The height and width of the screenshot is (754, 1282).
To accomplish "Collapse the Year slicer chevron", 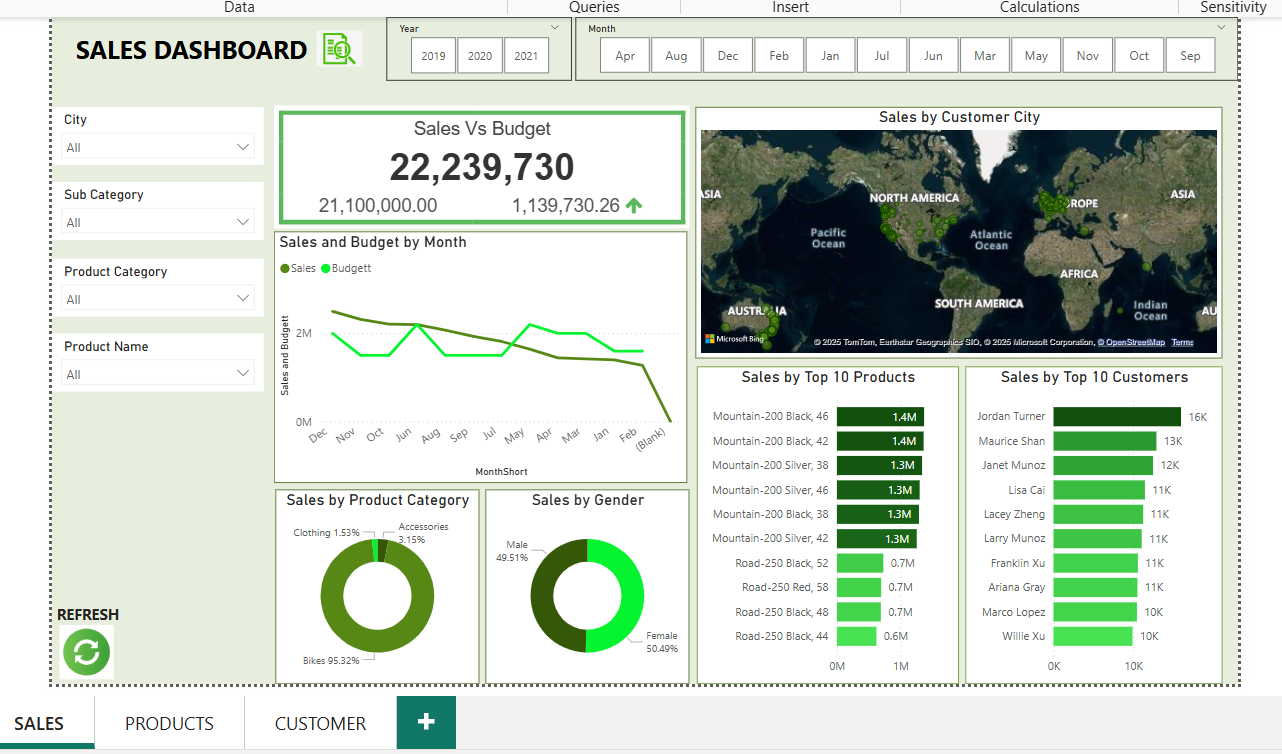I will (556, 28).
